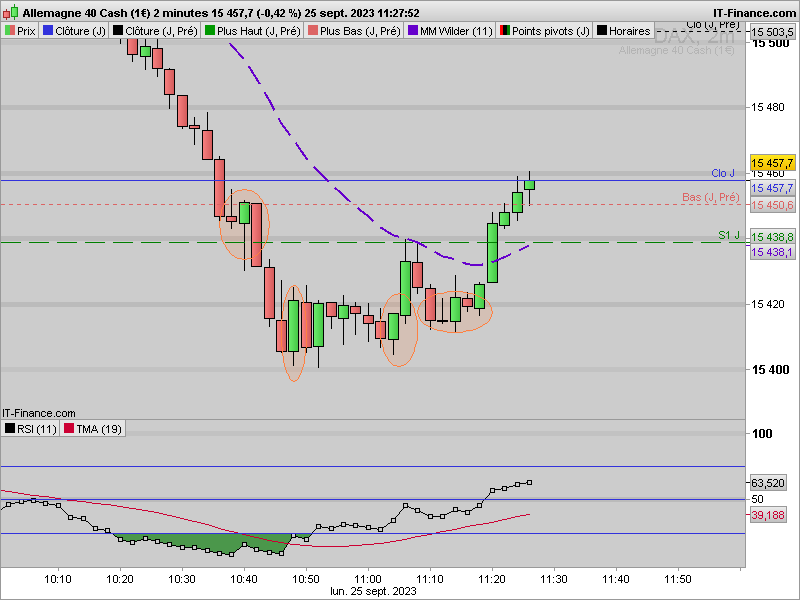Open the TMA (19) indicator settings
The height and width of the screenshot is (600, 800).
tap(93, 429)
